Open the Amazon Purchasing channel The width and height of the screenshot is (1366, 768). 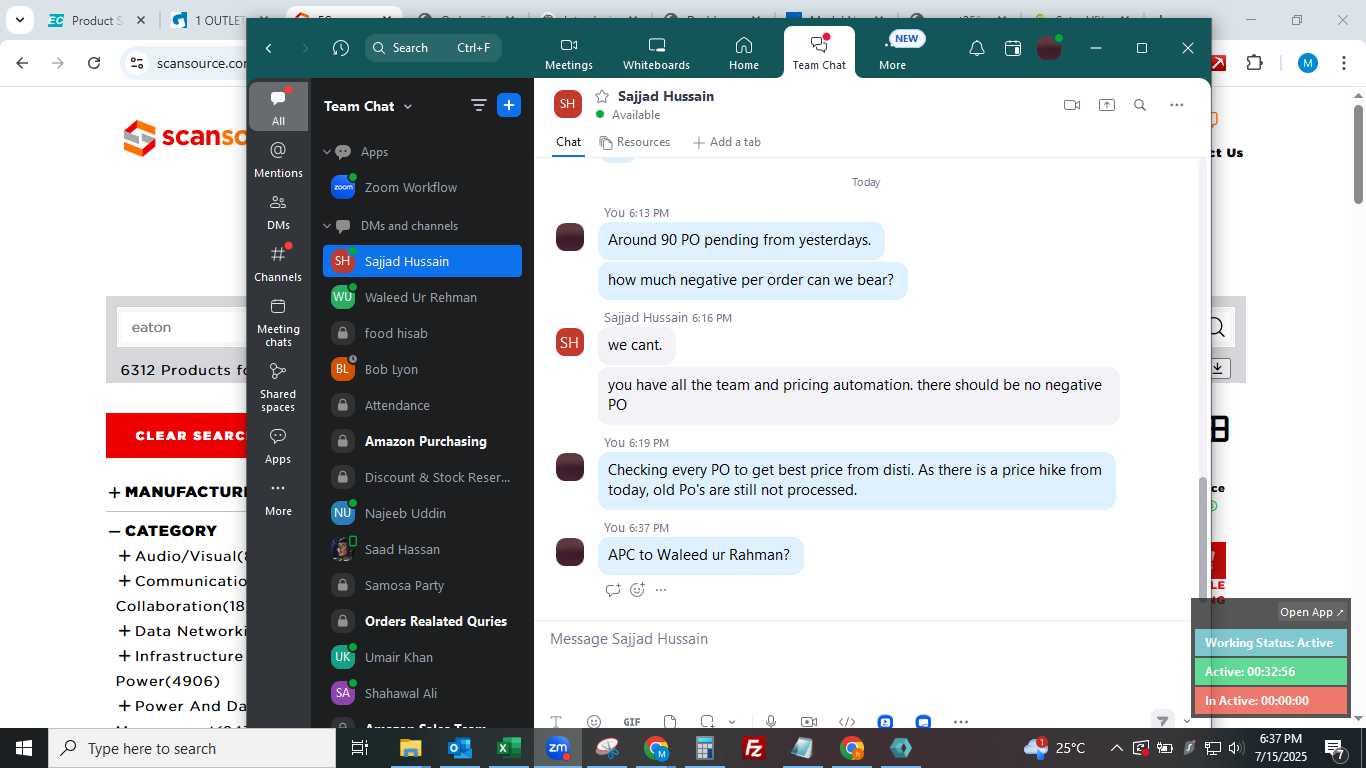click(422, 441)
